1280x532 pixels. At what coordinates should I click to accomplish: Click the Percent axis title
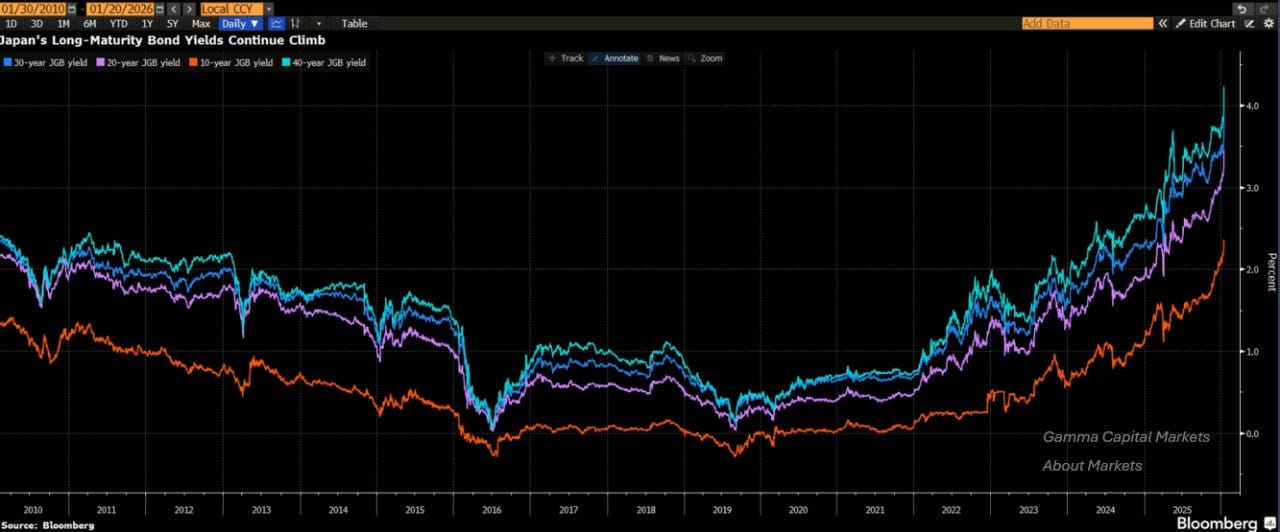[x=1272, y=271]
